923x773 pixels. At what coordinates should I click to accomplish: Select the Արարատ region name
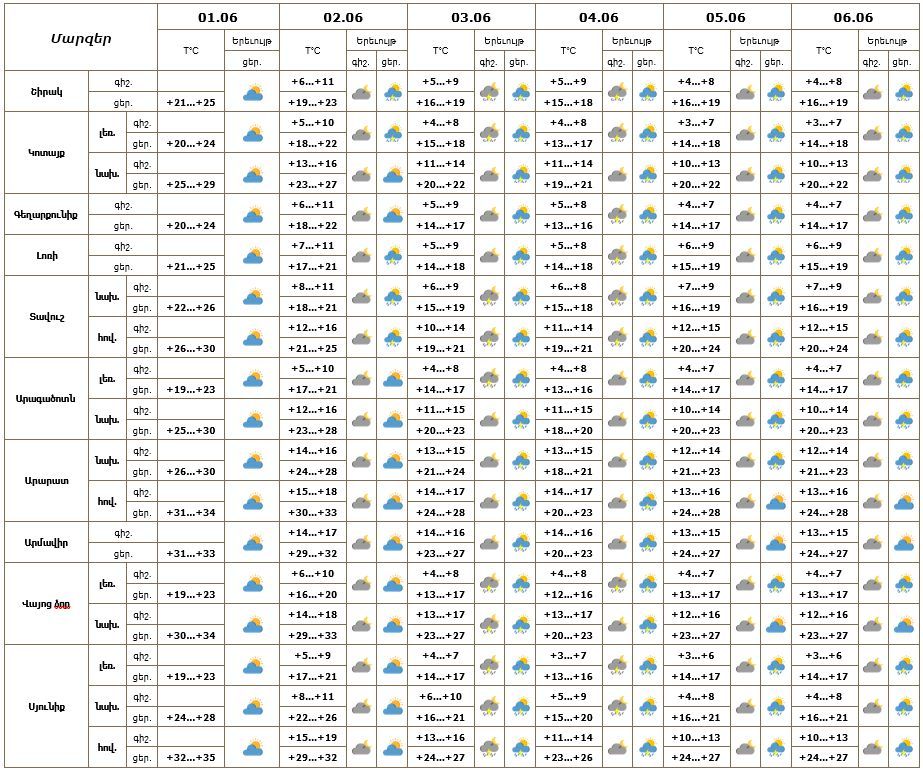47,480
